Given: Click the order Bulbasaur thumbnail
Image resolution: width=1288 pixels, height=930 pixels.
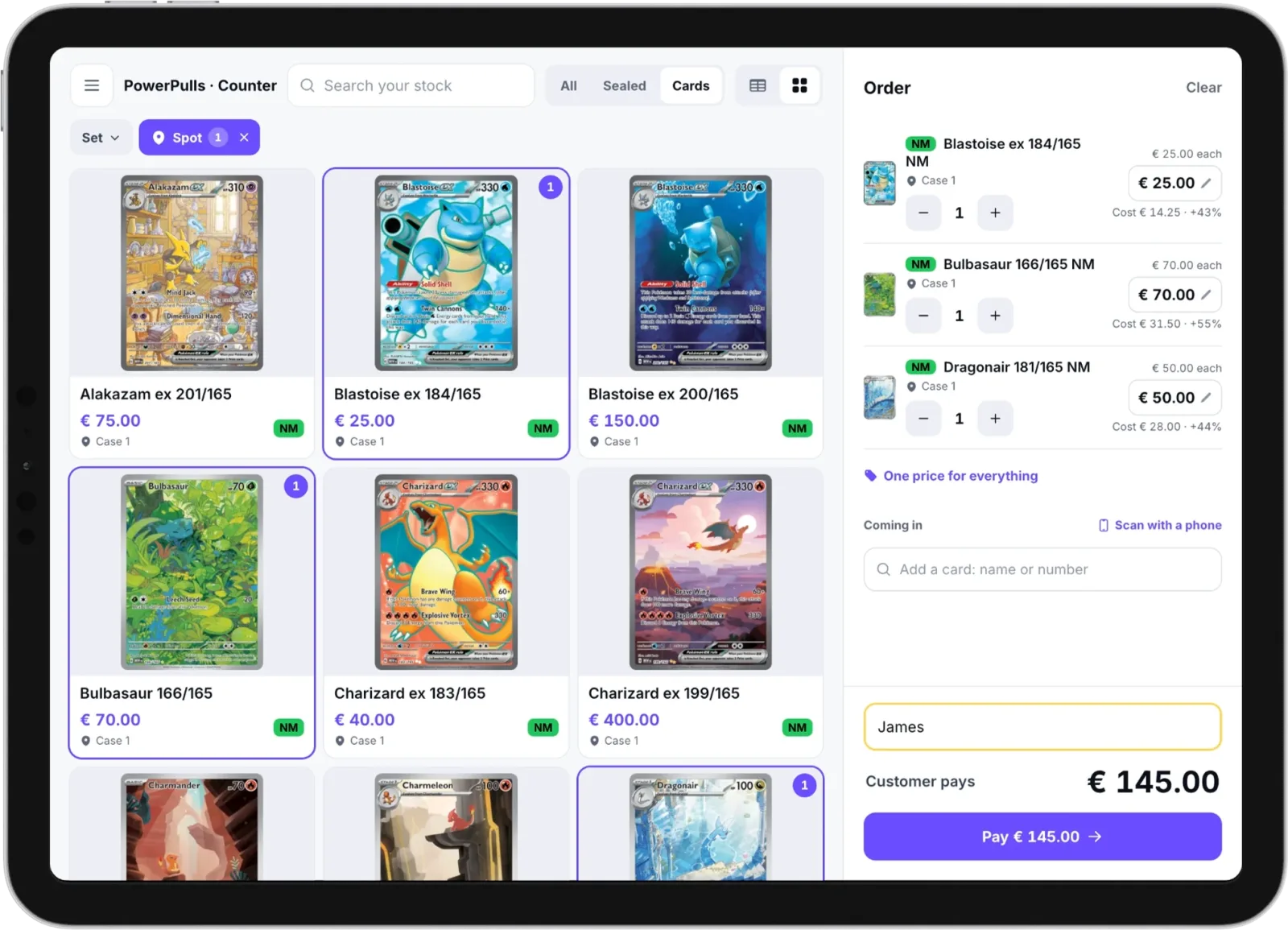Looking at the screenshot, I should (879, 295).
